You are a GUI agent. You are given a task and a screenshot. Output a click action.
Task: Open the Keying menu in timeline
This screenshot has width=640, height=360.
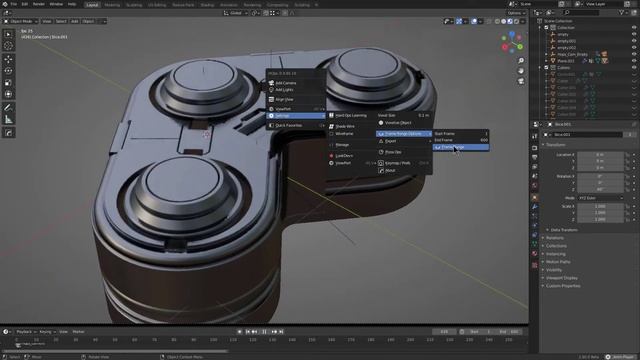pyautogui.click(x=47, y=332)
